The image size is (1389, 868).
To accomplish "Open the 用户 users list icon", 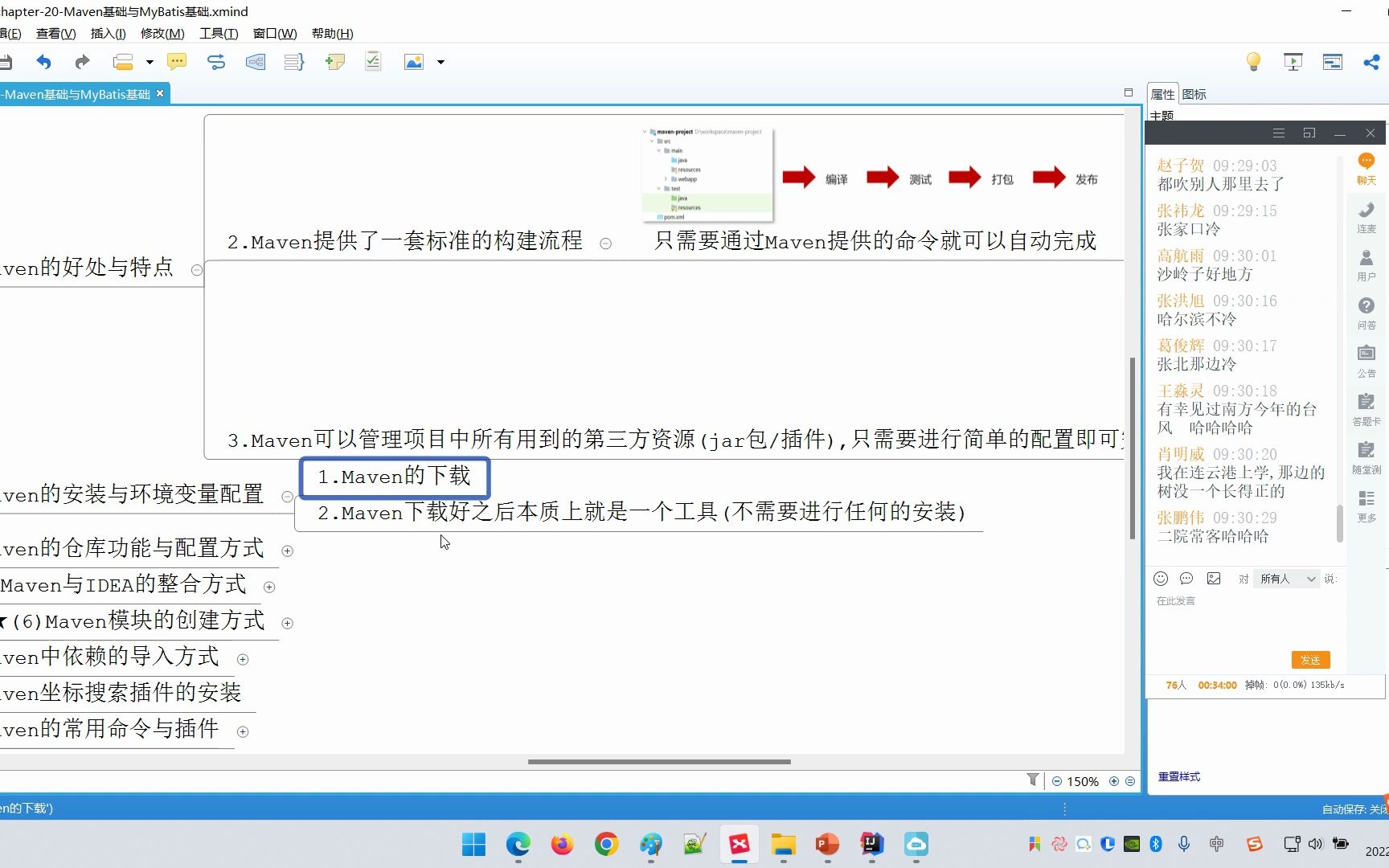I will pos(1366,265).
